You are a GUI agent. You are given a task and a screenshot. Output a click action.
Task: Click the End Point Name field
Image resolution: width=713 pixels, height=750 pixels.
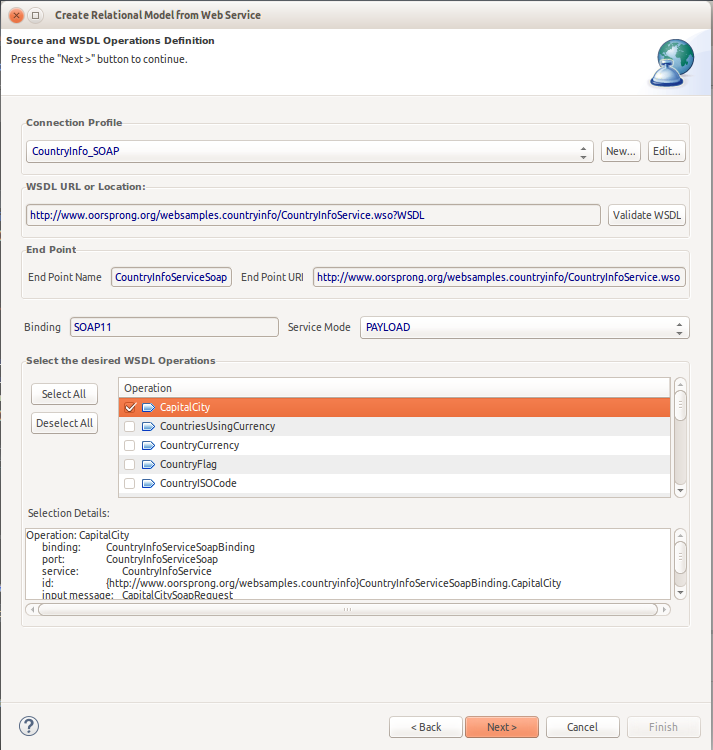point(171,277)
